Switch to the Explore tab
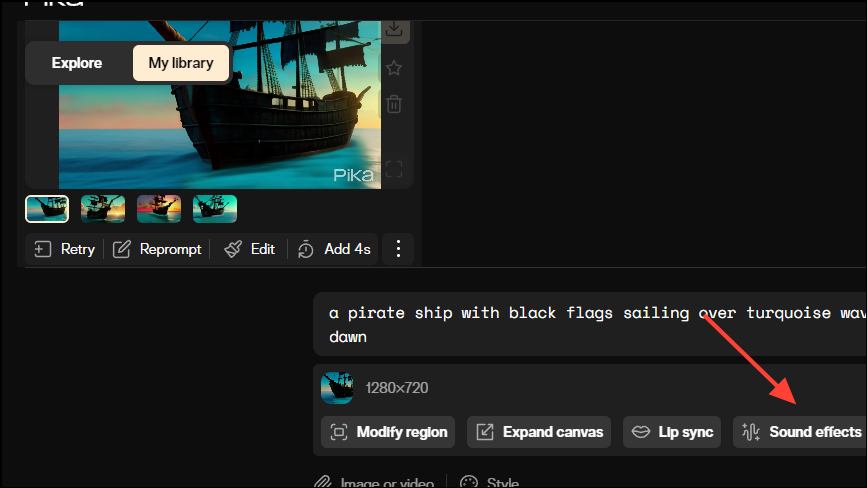The image size is (867, 488). click(77, 63)
